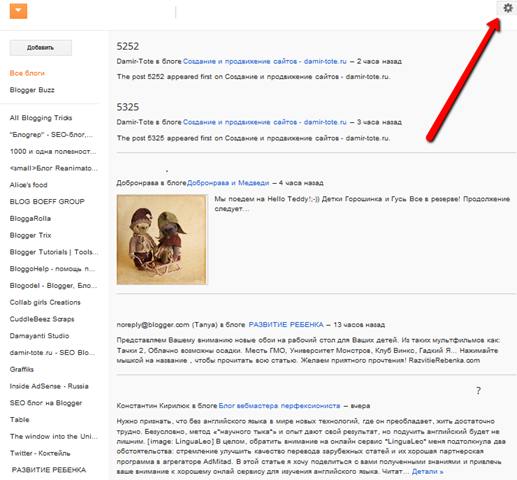
Task: Select Blogger Tutorials | Tools... entry
Action: (x=54, y=252)
